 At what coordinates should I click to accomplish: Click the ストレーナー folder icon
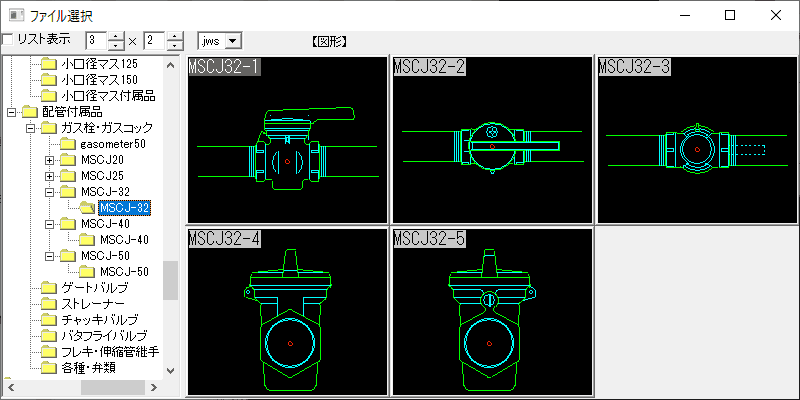pos(49,304)
